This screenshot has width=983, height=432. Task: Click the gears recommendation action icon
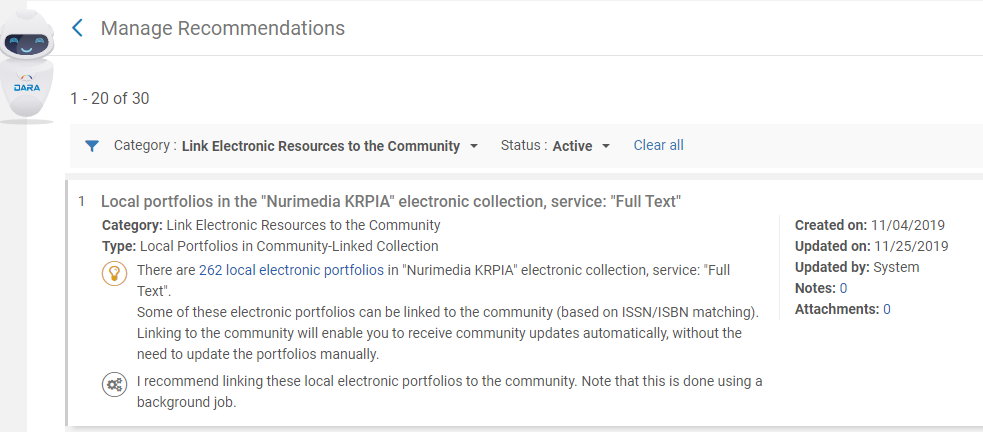[x=114, y=384]
